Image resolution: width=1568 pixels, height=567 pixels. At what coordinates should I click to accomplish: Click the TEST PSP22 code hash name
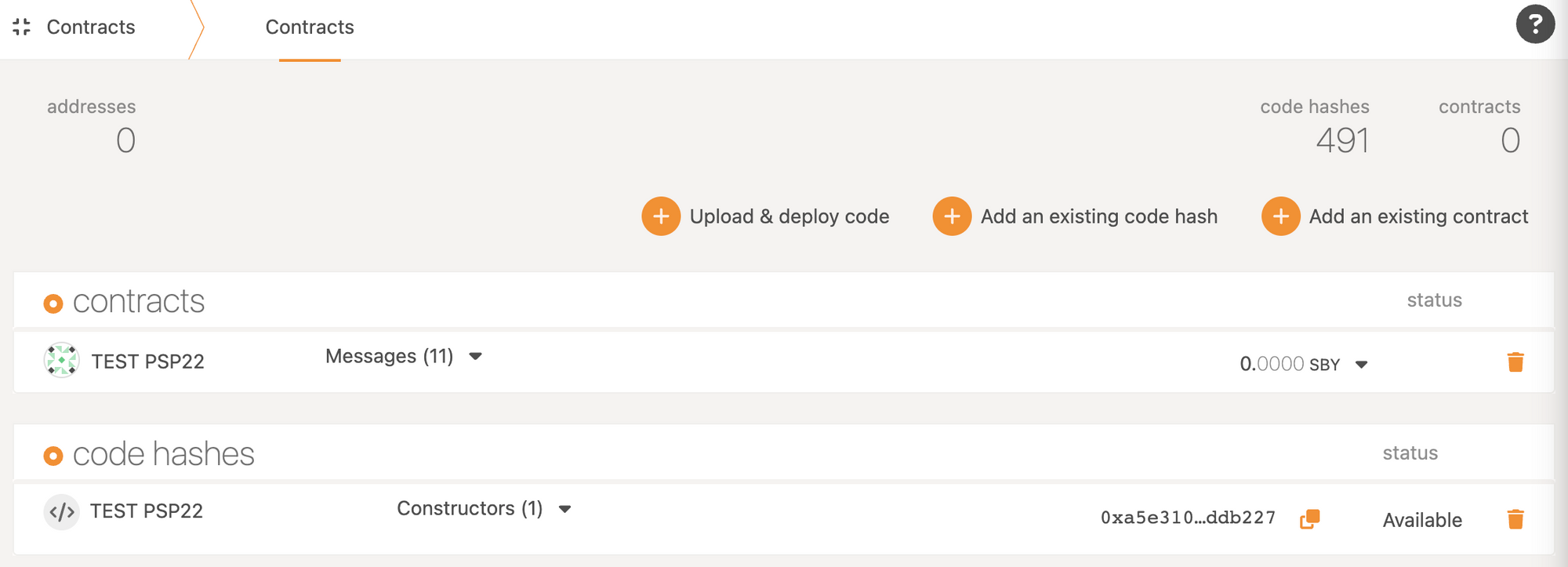coord(147,511)
